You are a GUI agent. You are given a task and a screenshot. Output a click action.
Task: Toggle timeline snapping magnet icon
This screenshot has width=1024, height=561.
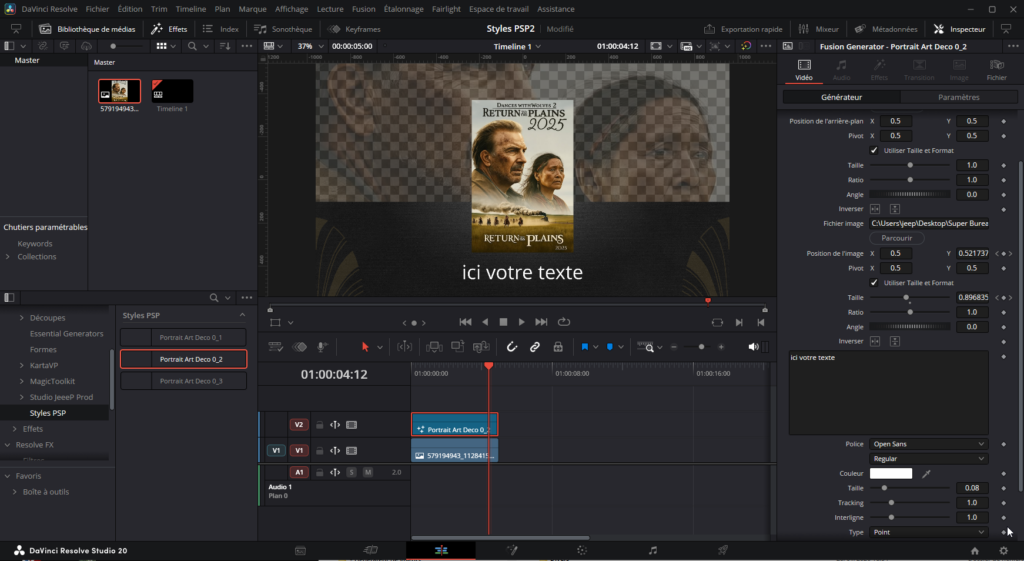(x=511, y=347)
